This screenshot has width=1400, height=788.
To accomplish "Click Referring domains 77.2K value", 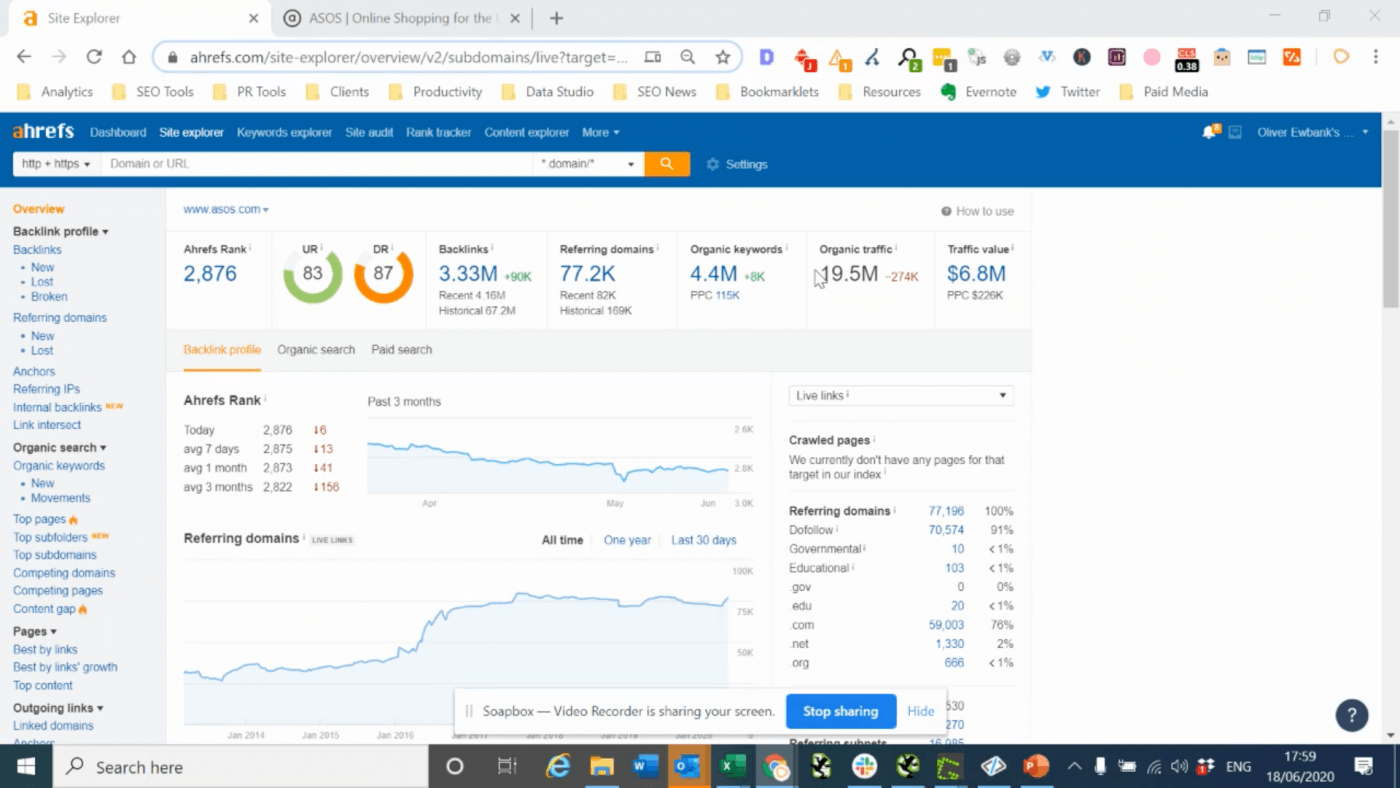I will 588,274.
